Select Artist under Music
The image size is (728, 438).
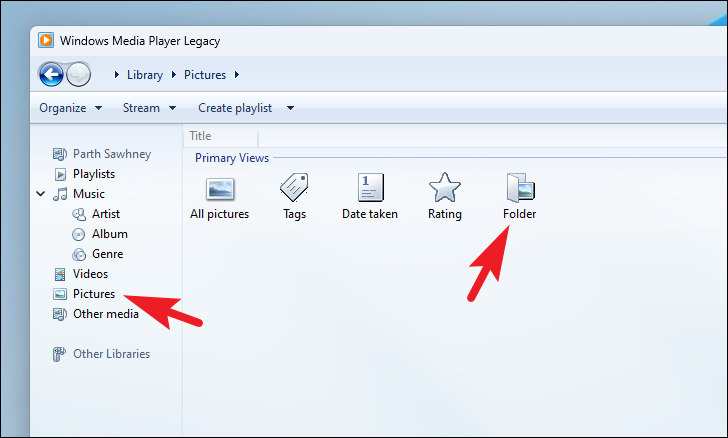[x=106, y=214]
